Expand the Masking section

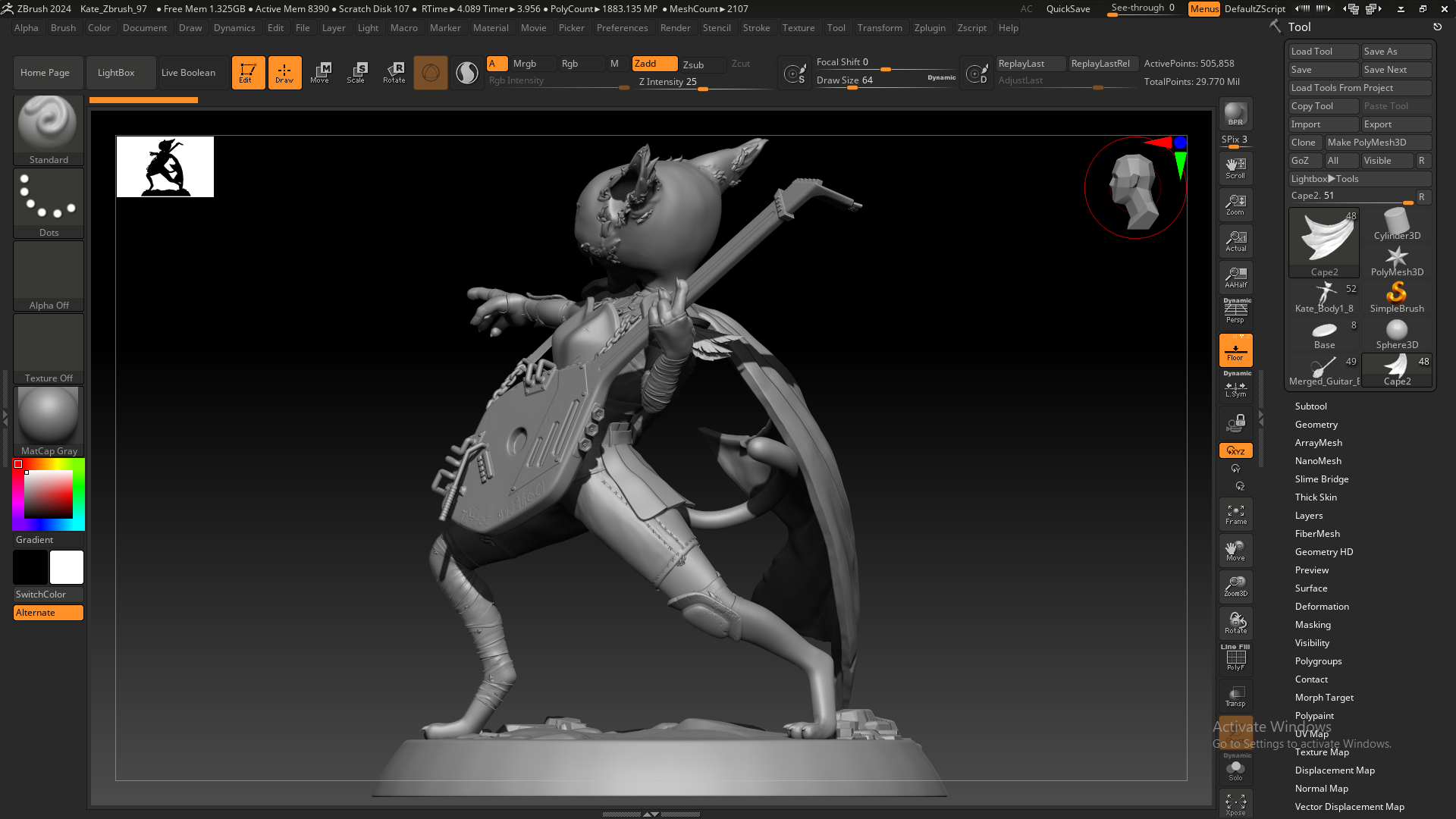[1313, 625]
